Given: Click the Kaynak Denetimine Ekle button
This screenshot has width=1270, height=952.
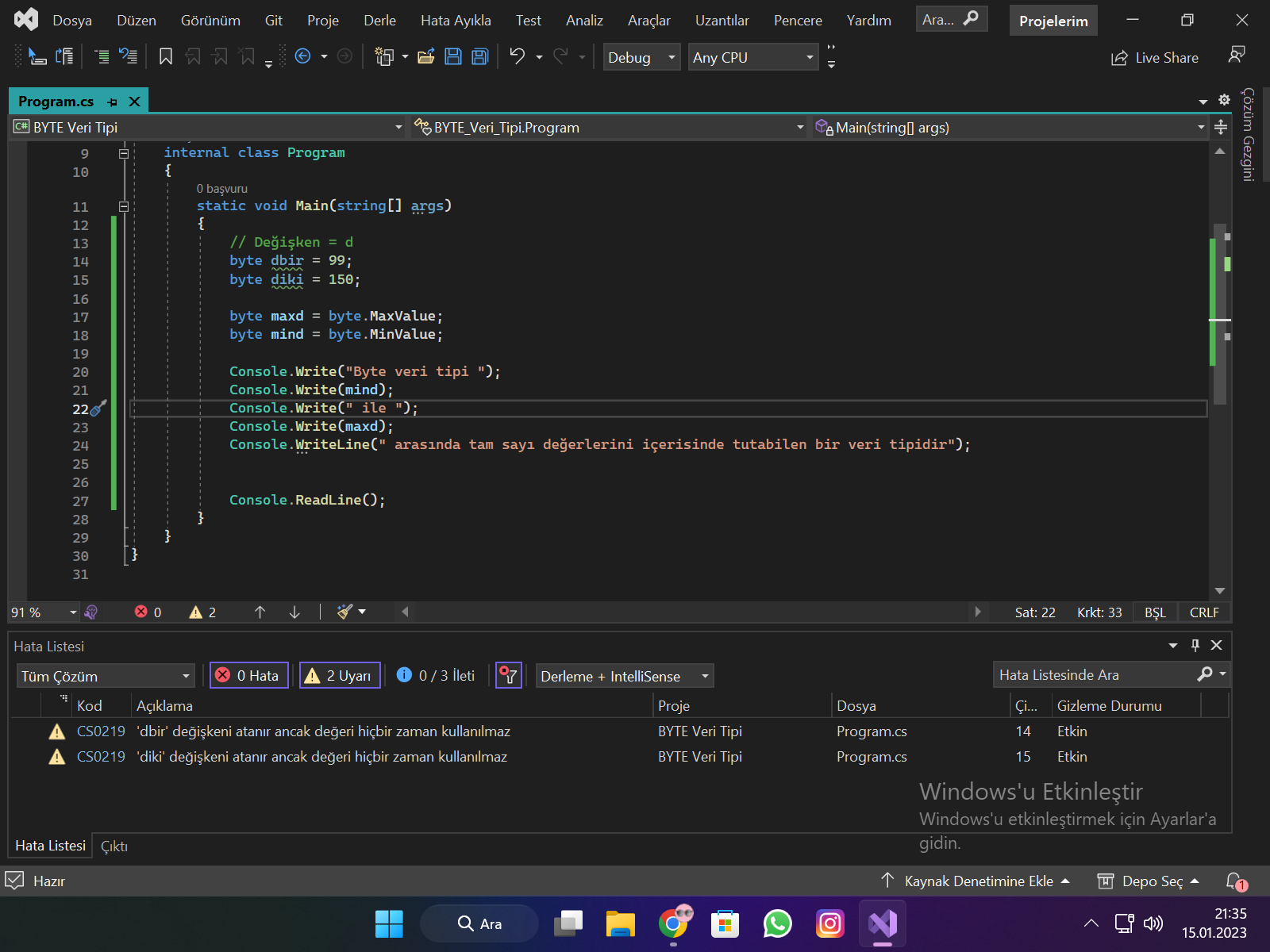Looking at the screenshot, I should [978, 881].
